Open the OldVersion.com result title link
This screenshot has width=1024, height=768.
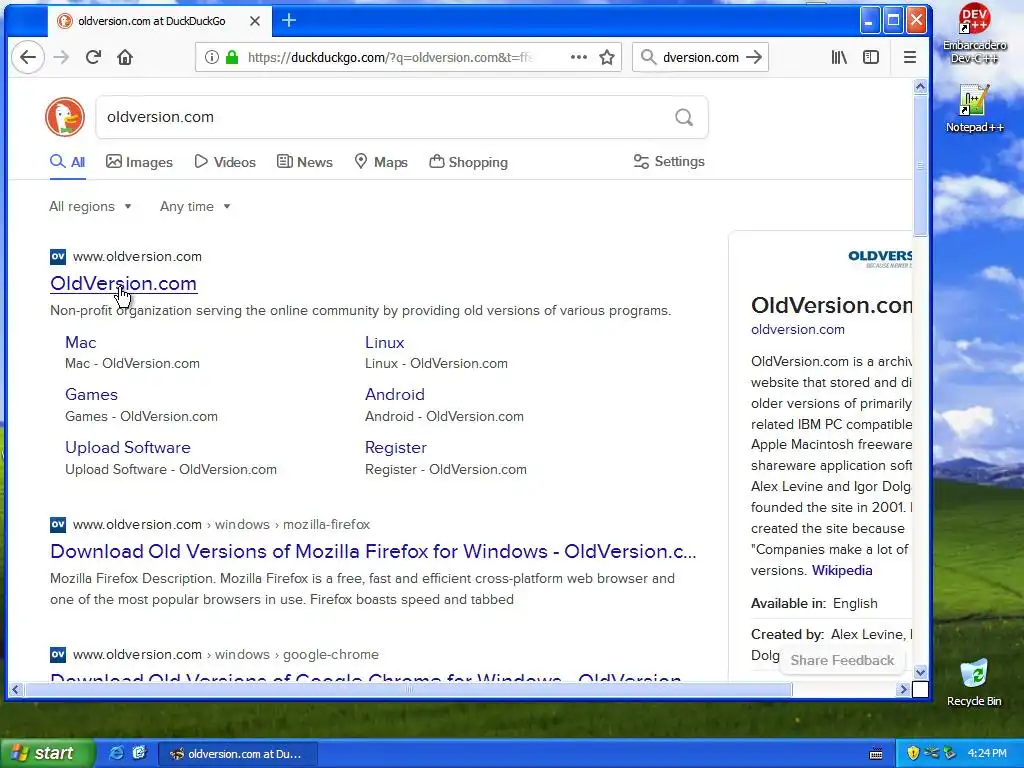[x=123, y=283]
